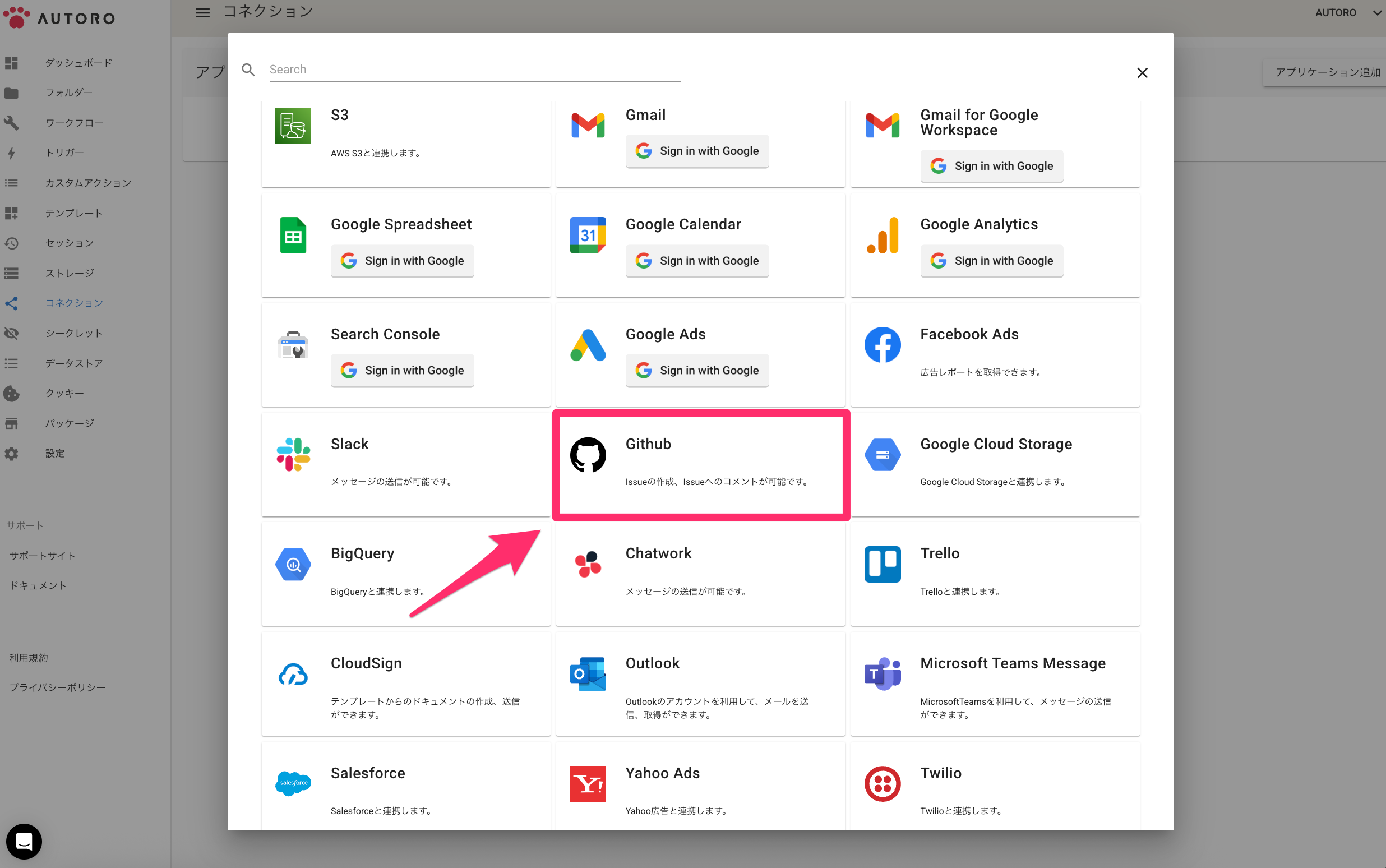Click the Github octocat icon
Image resolution: width=1386 pixels, height=868 pixels.
588,454
